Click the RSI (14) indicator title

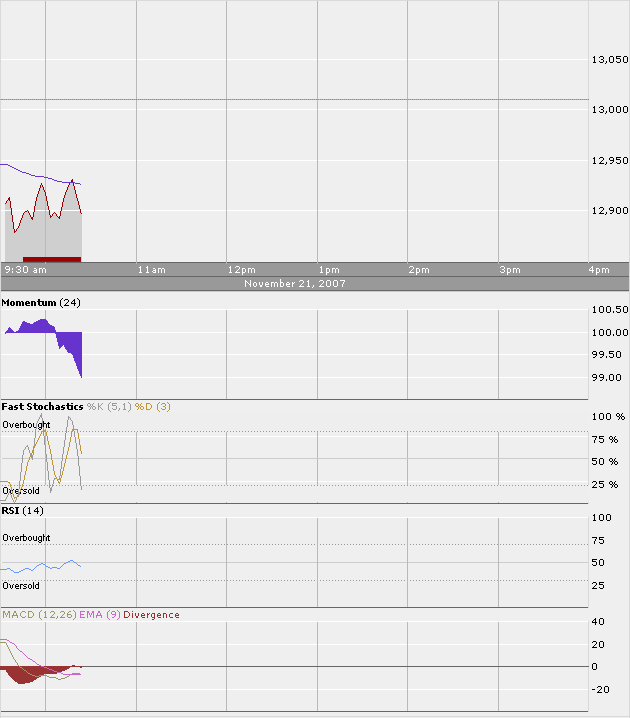(x=22, y=511)
